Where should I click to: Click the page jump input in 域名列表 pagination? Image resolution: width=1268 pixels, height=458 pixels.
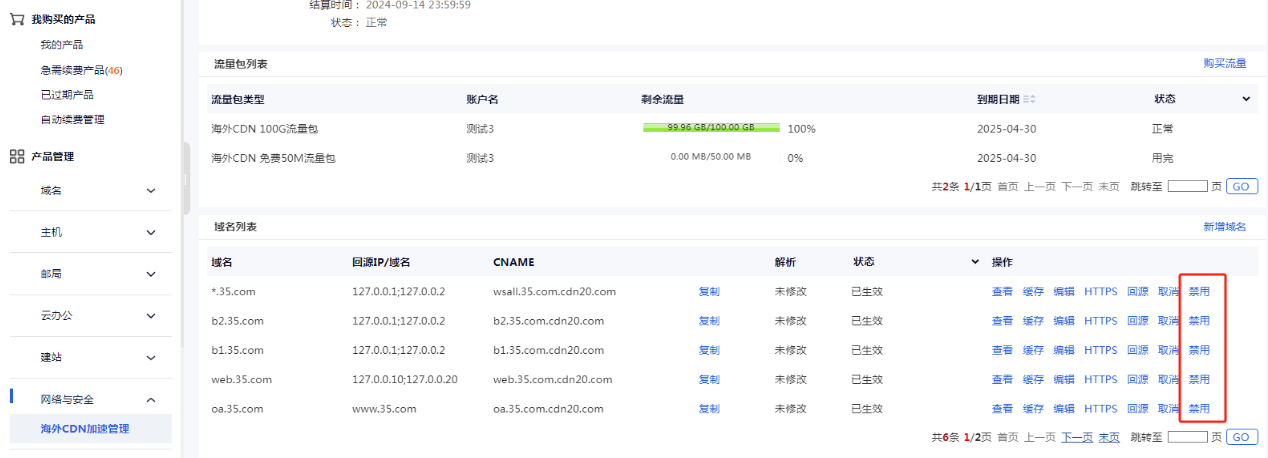[x=1187, y=437]
